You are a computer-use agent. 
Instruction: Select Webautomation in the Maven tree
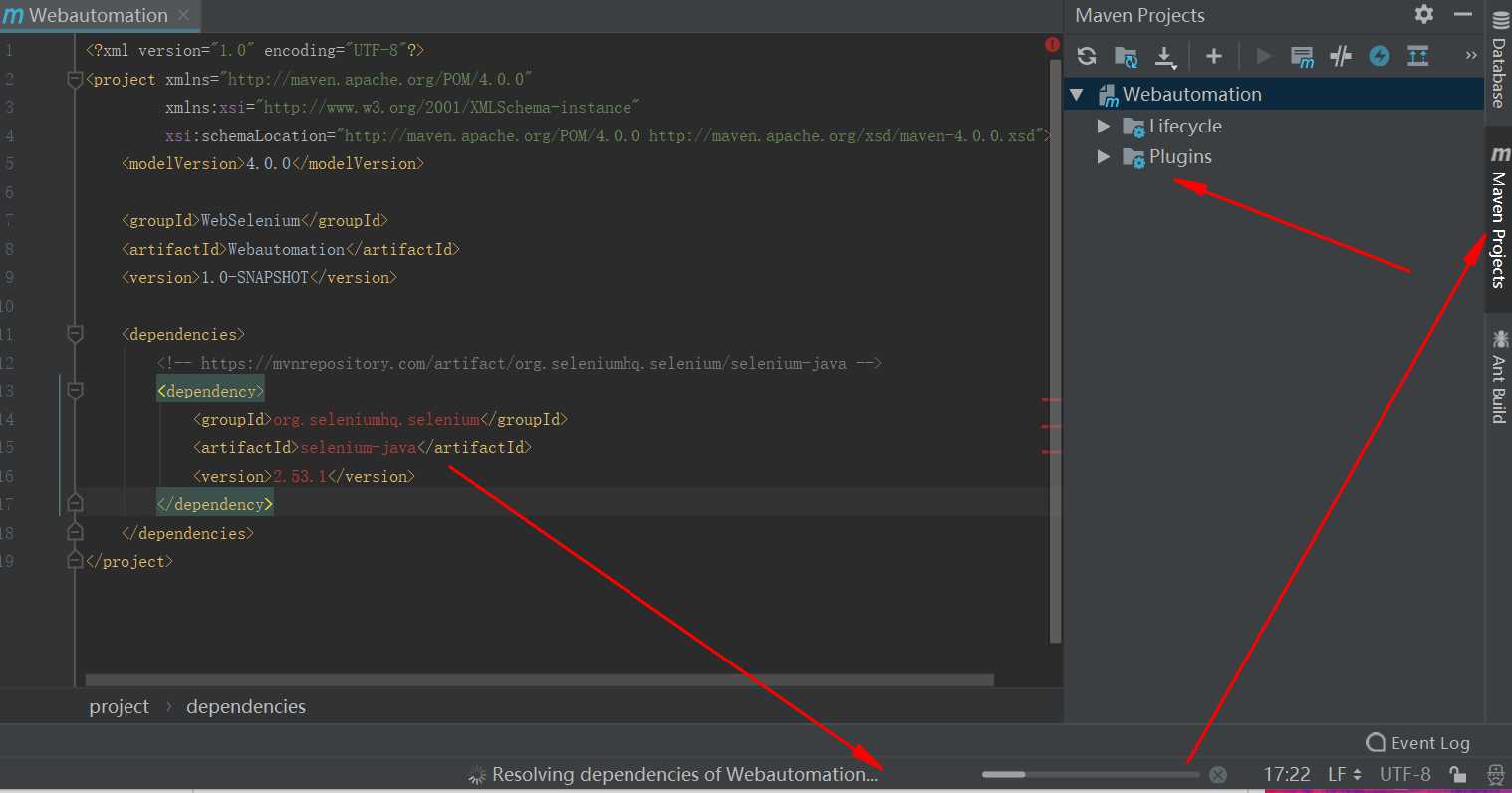click(x=1191, y=94)
